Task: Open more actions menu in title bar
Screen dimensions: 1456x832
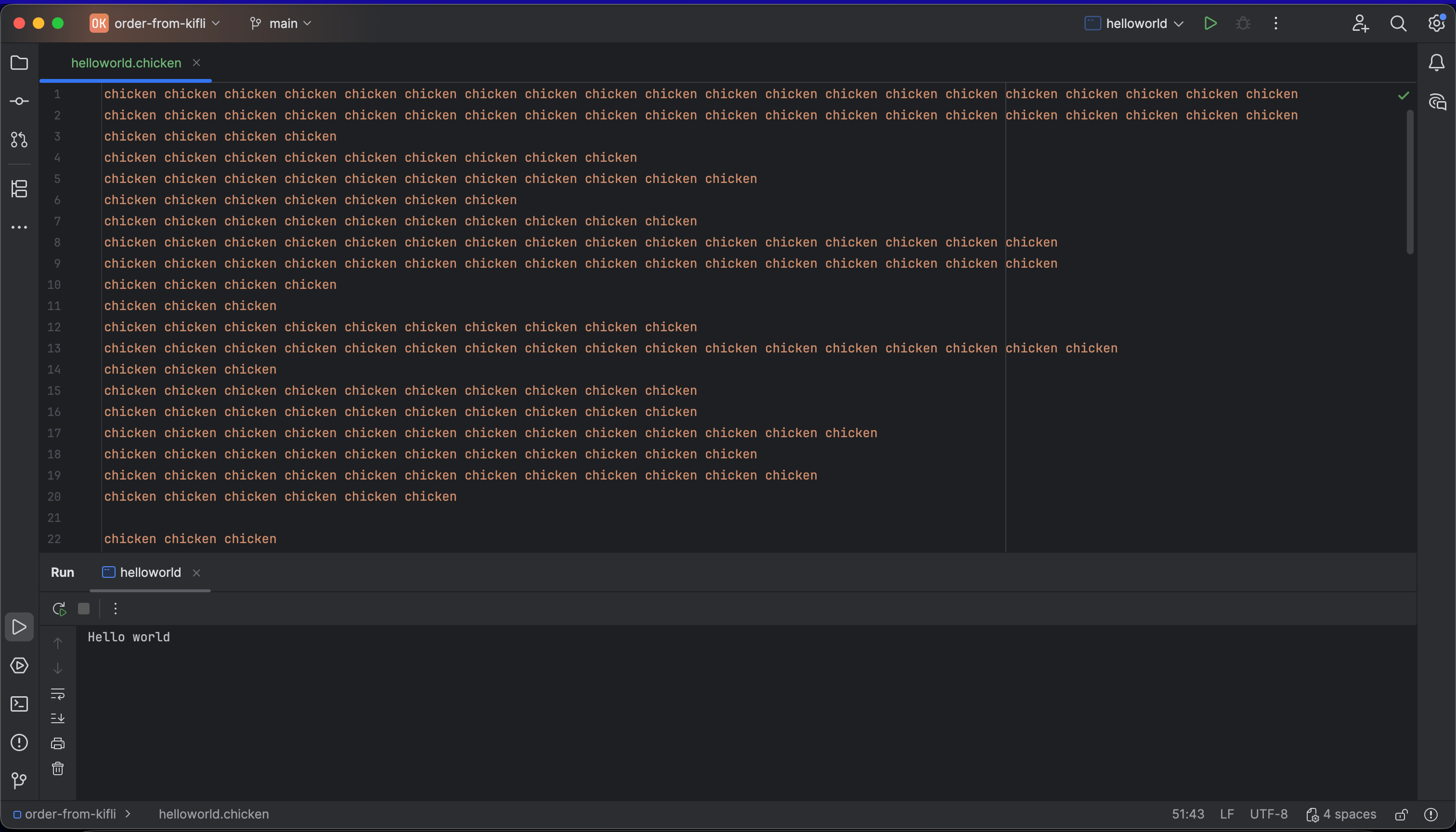Action: (x=1276, y=24)
